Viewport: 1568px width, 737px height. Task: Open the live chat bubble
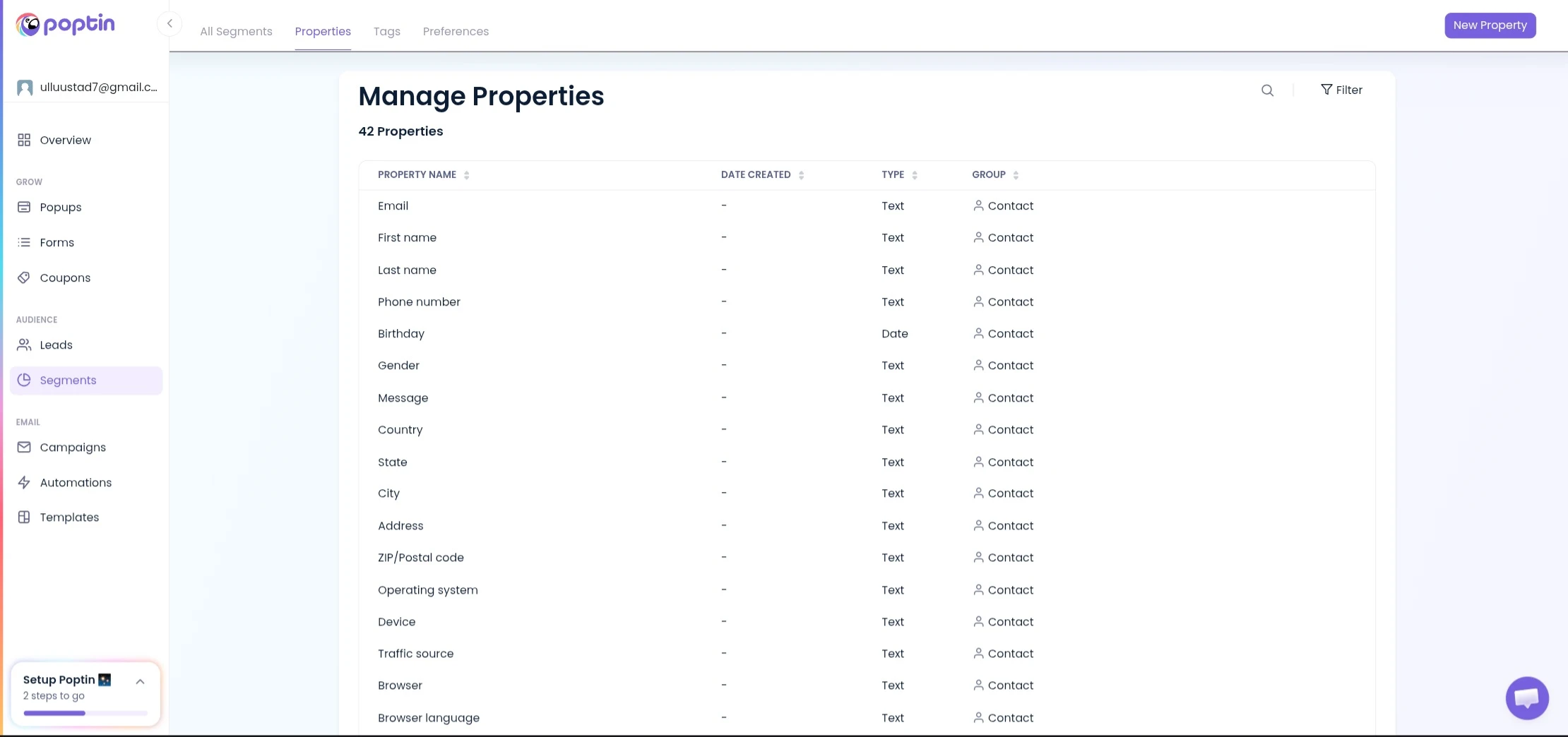click(x=1527, y=697)
